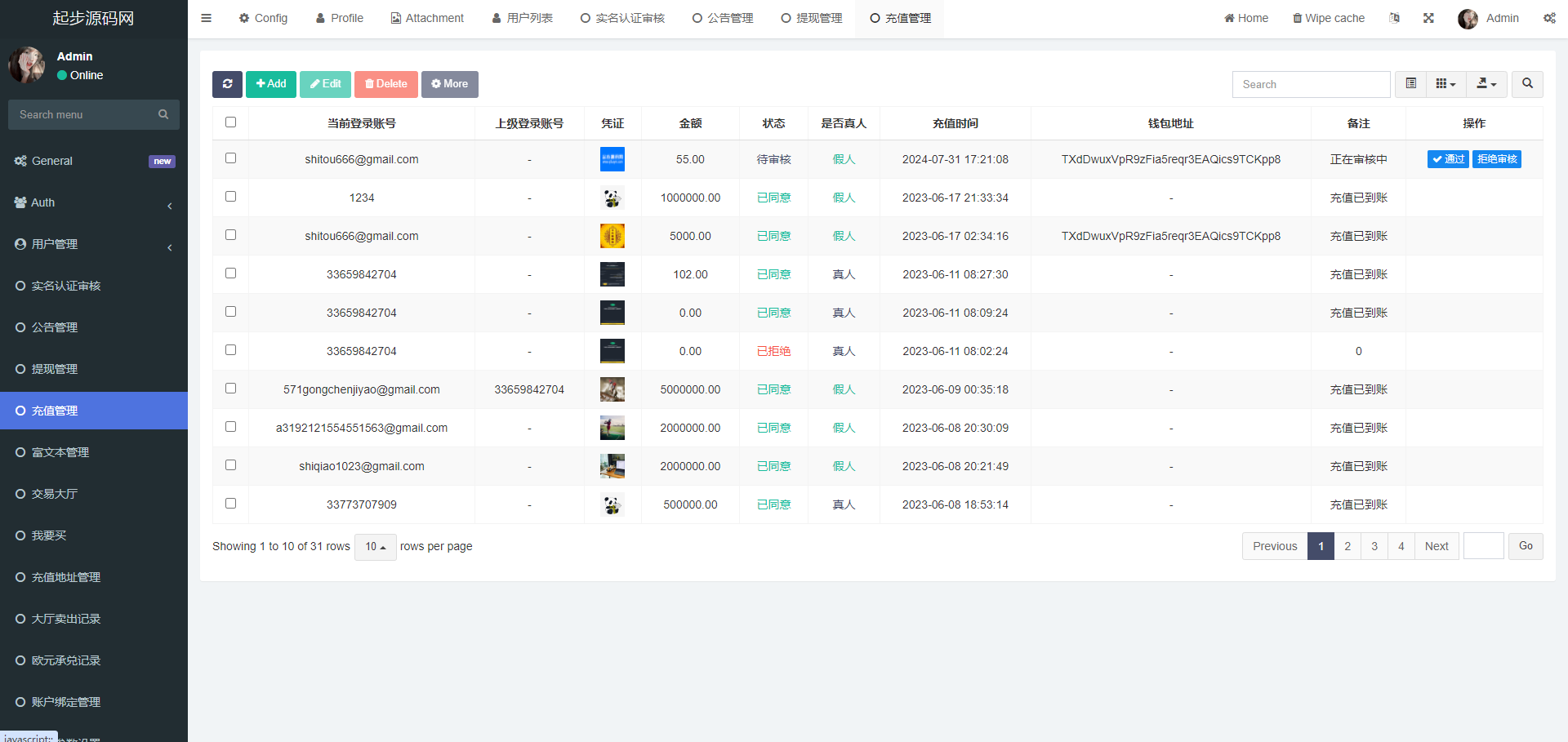1568x742 pixels.
Task: Open the language switch icon in header
Action: click(x=1394, y=18)
